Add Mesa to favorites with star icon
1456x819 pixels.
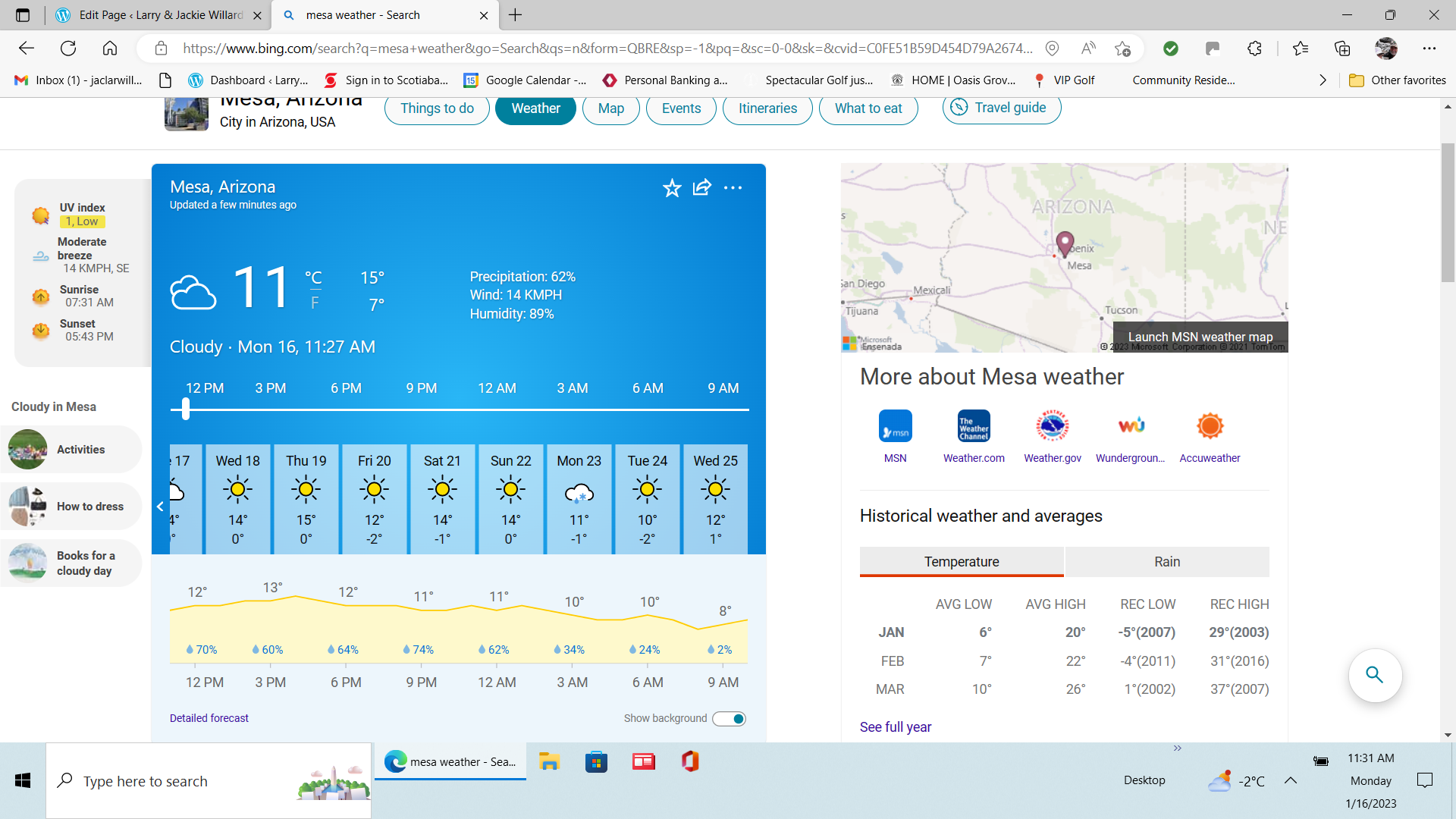(672, 188)
